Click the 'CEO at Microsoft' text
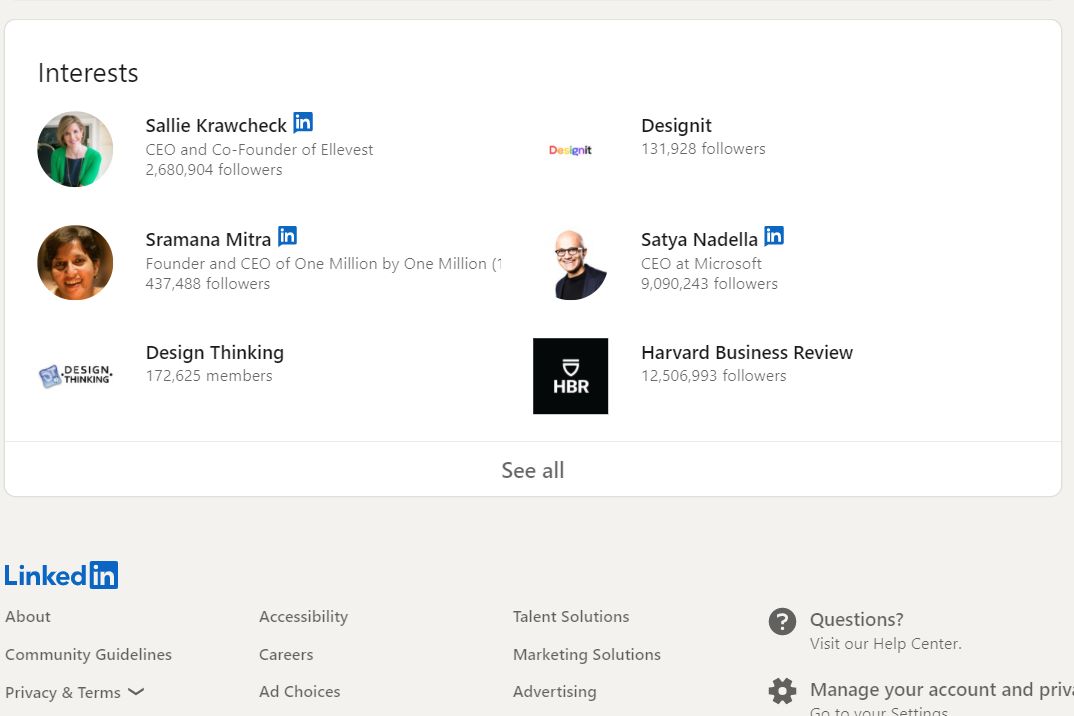This screenshot has width=1074, height=716. [701, 264]
